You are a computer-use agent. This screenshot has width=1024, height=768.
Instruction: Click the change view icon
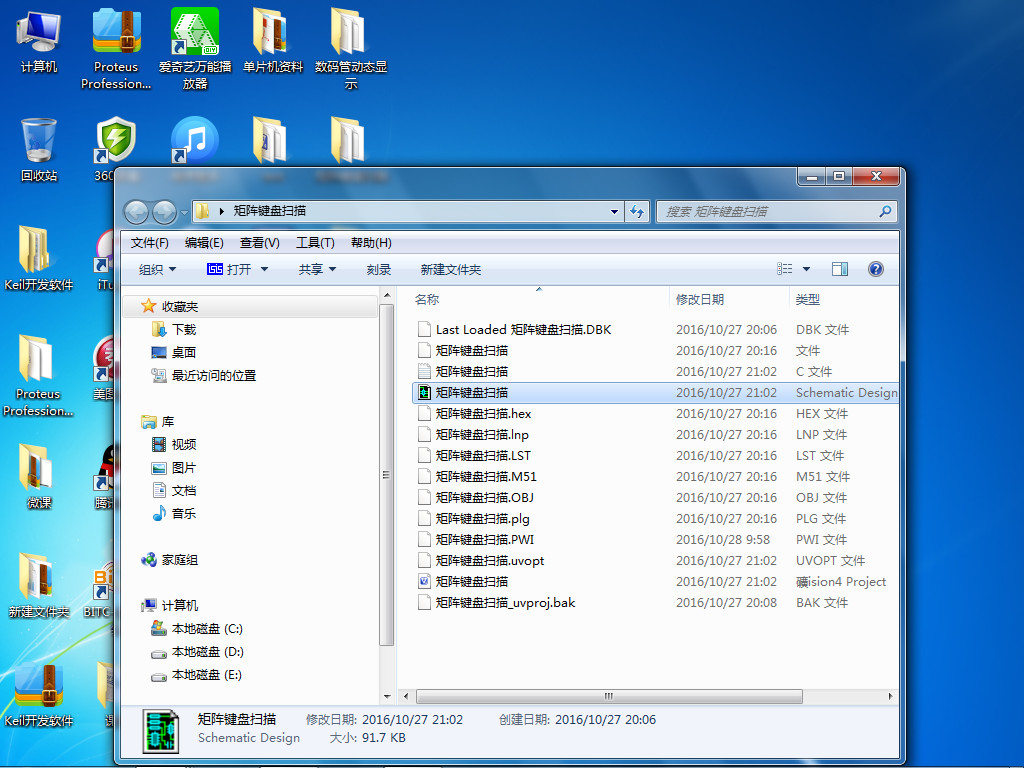(x=784, y=269)
